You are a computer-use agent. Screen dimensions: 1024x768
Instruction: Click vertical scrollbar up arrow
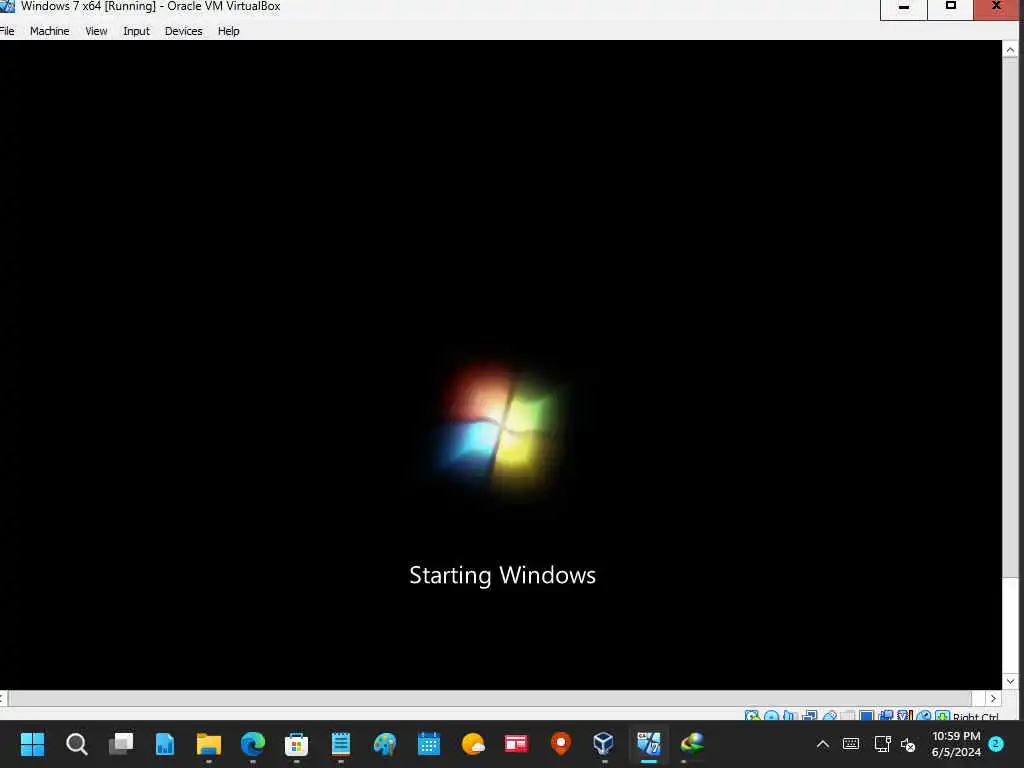coord(1010,50)
